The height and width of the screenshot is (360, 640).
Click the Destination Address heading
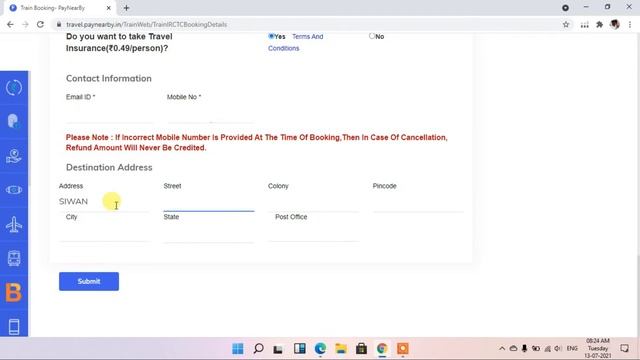tap(109, 167)
